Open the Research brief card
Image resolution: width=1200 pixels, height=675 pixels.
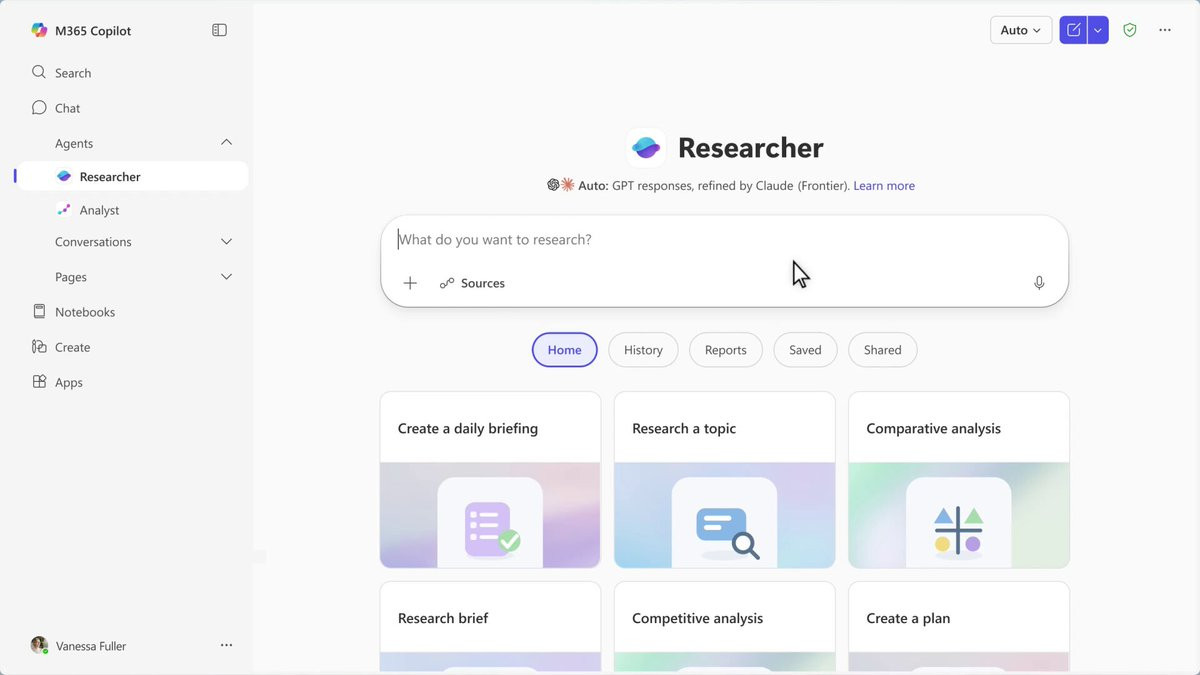(490, 626)
